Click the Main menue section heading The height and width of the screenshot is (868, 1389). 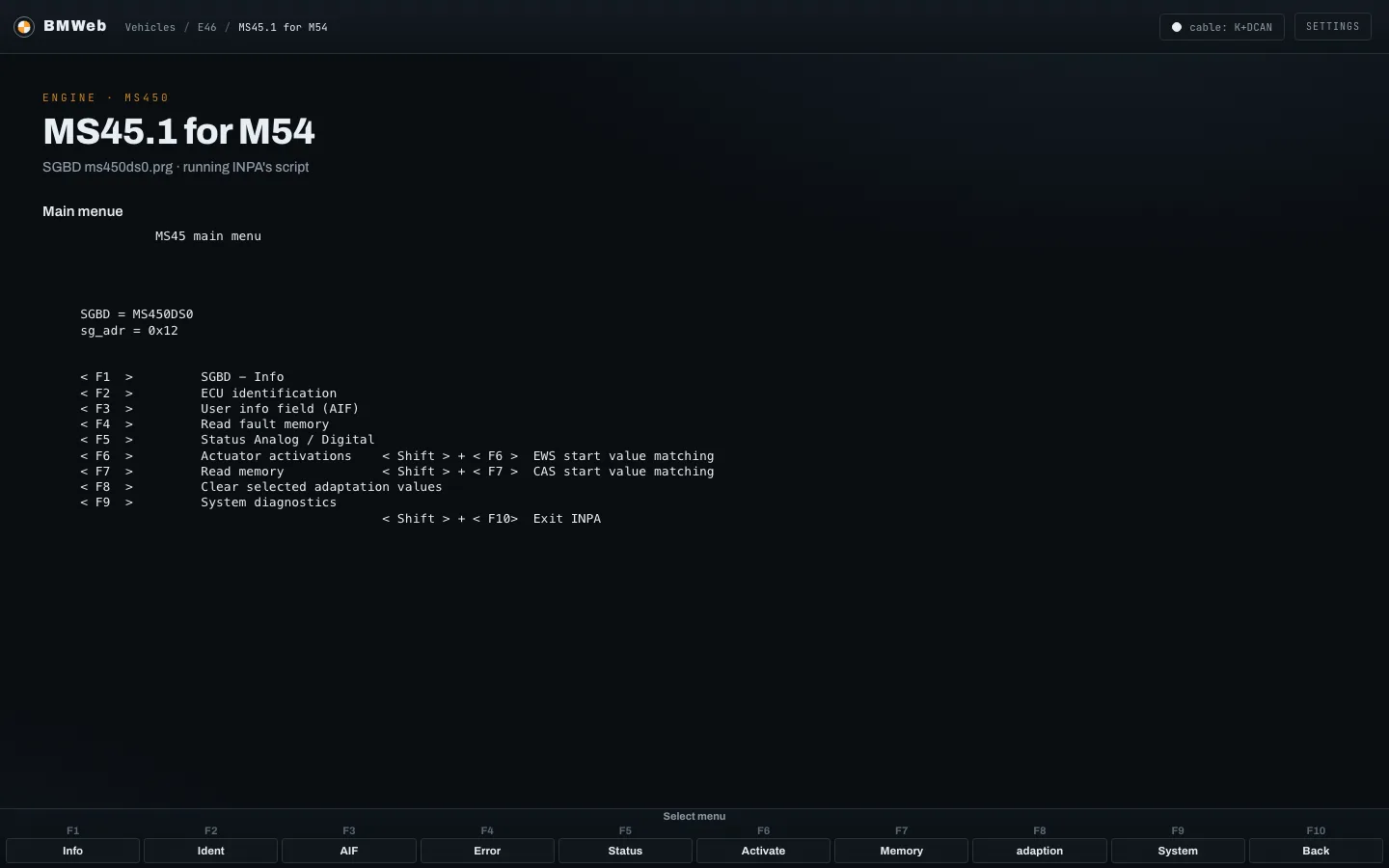(x=83, y=211)
